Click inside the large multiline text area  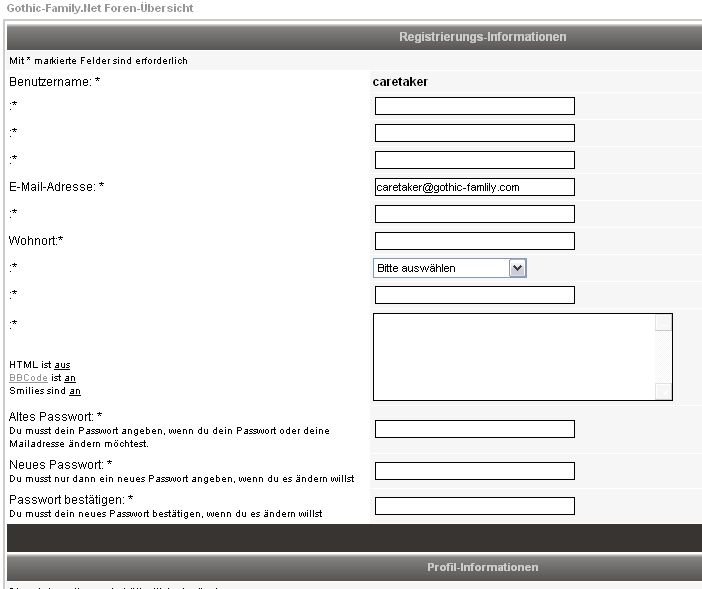[x=514, y=357]
